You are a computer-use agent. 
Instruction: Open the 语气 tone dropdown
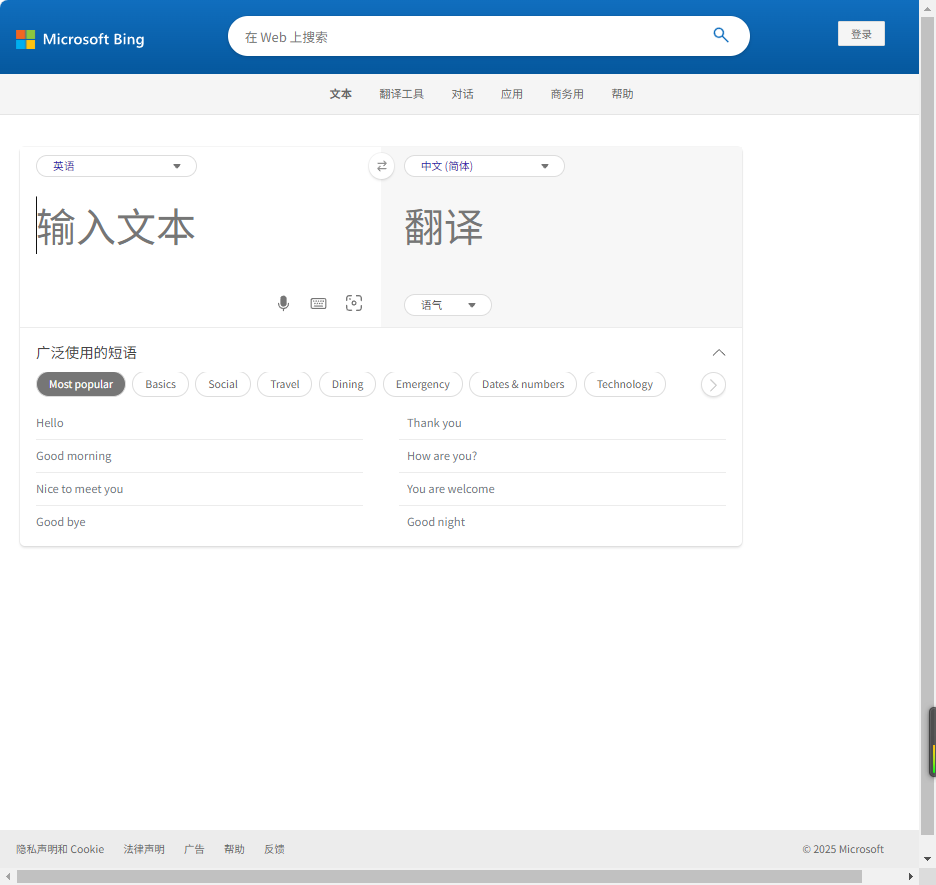(448, 305)
